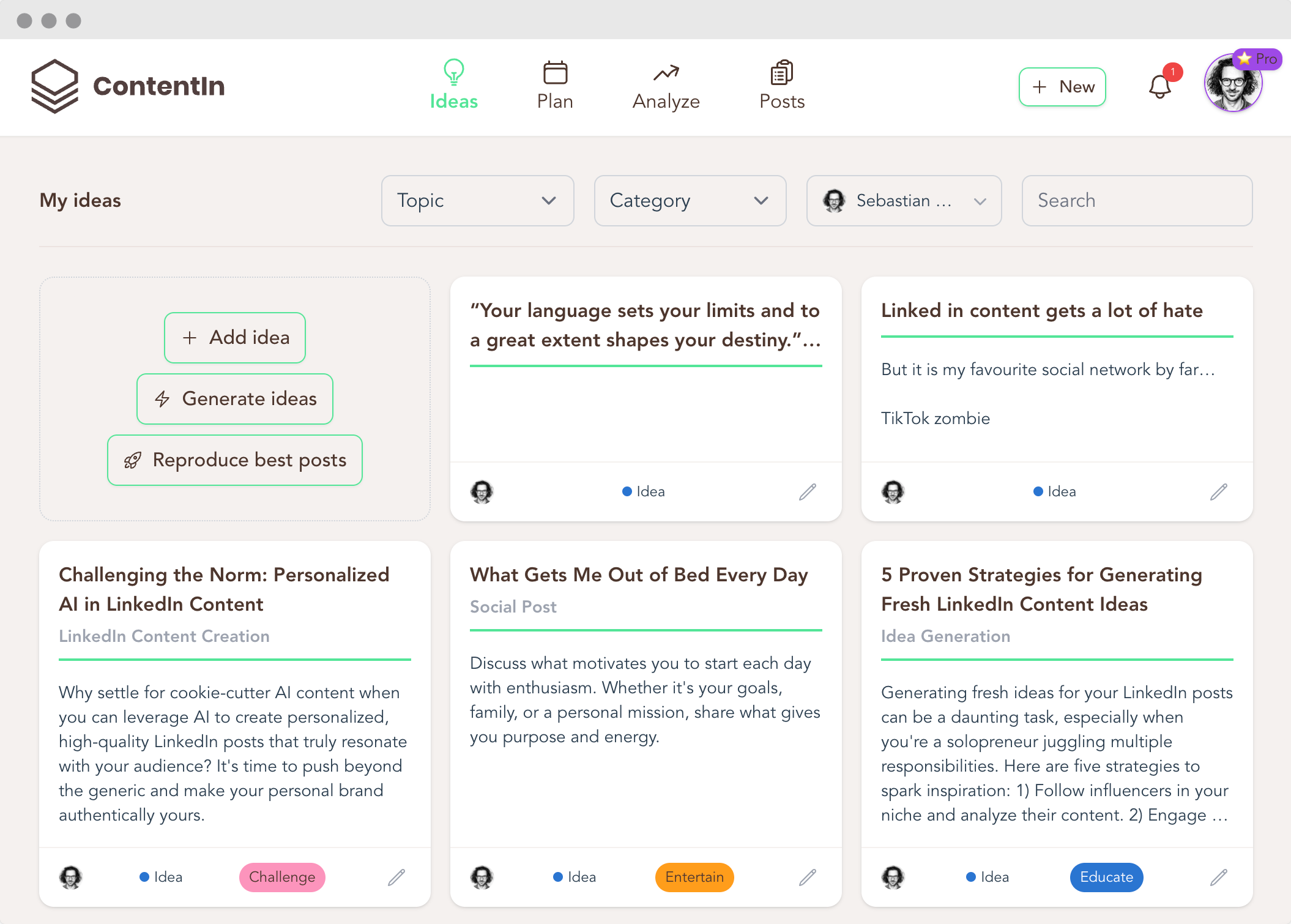1291x924 pixels.
Task: Open notifications via the bell icon
Action: [x=1159, y=86]
